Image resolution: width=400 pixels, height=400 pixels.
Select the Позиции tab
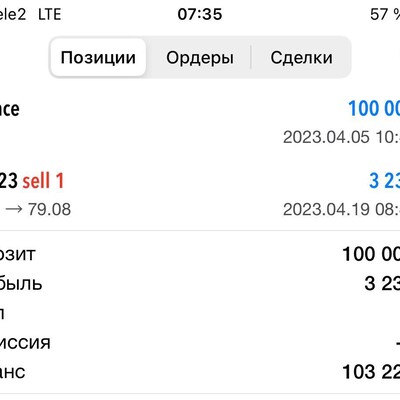click(98, 58)
